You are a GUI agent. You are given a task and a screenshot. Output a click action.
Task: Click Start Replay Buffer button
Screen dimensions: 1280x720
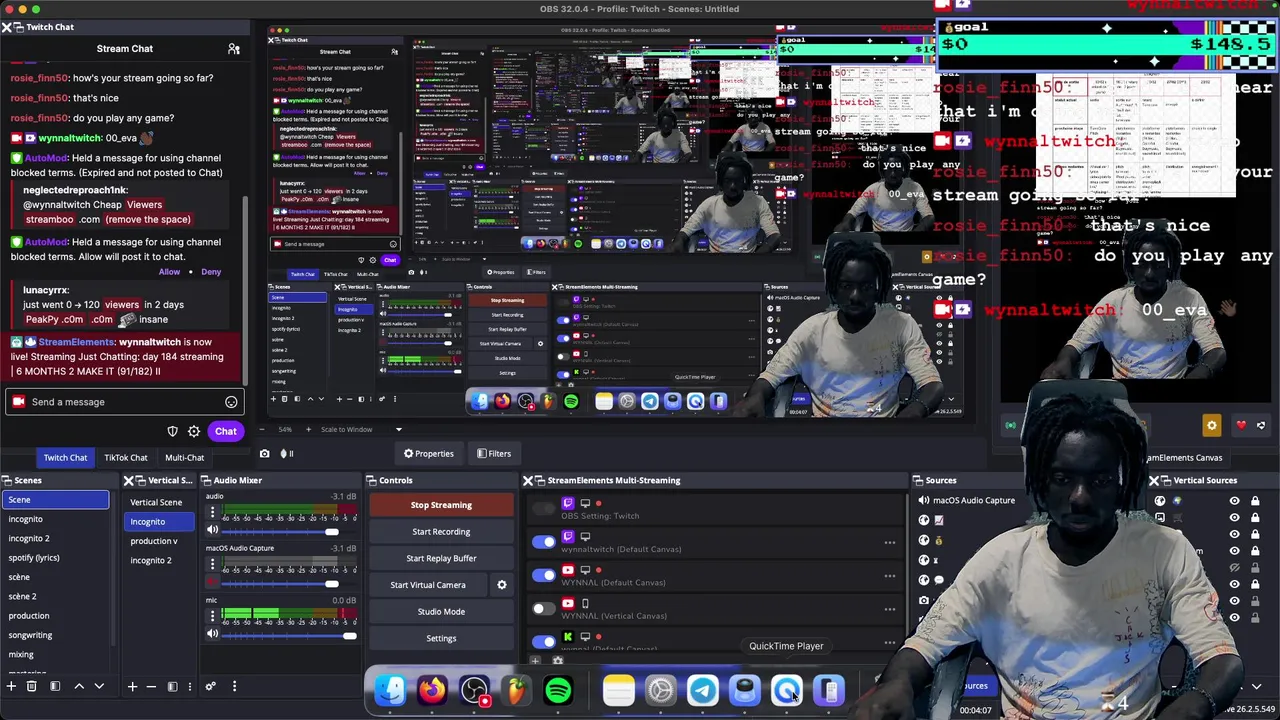click(x=441, y=558)
